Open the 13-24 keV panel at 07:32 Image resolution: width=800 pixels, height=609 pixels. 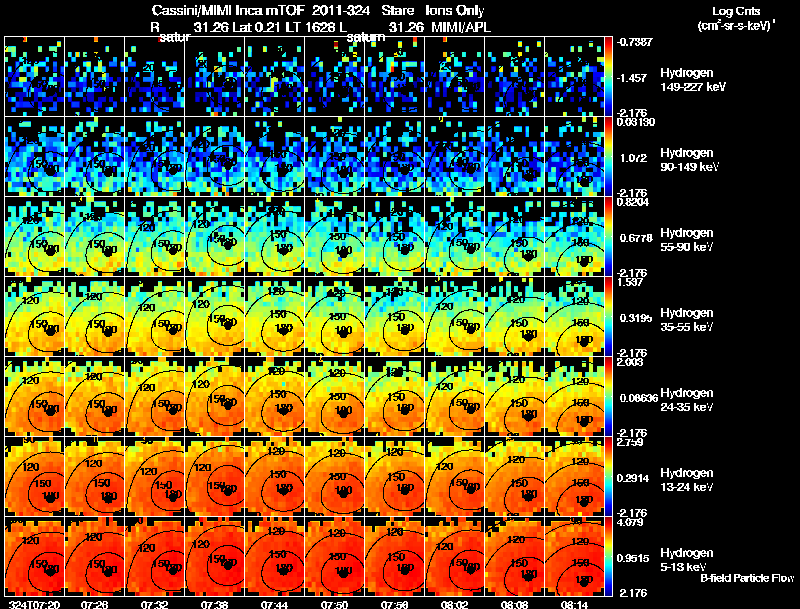tap(155, 477)
